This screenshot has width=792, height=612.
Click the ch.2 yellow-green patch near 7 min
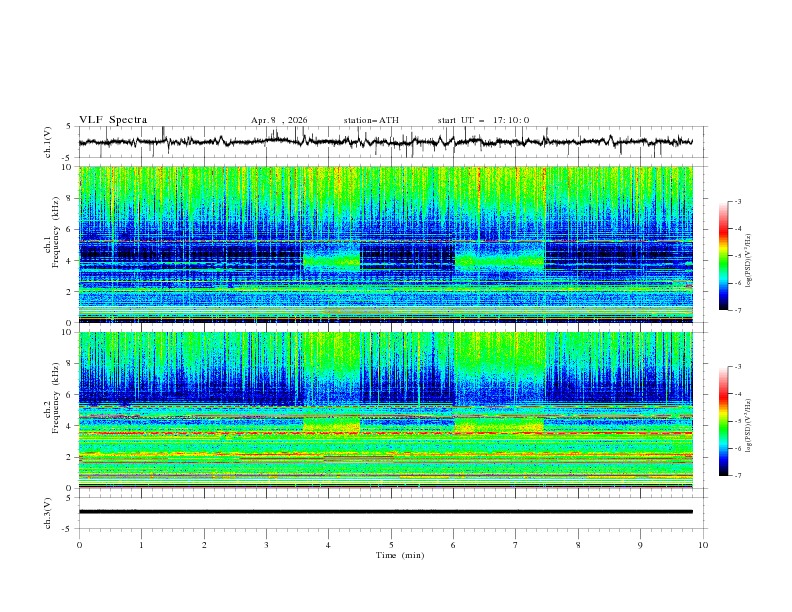[500, 426]
